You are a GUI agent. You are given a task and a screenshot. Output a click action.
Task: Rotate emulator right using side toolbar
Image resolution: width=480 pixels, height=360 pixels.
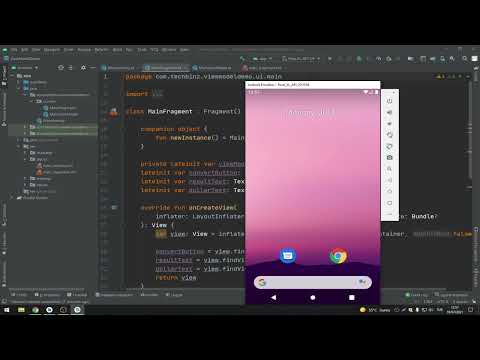pyautogui.click(x=389, y=146)
